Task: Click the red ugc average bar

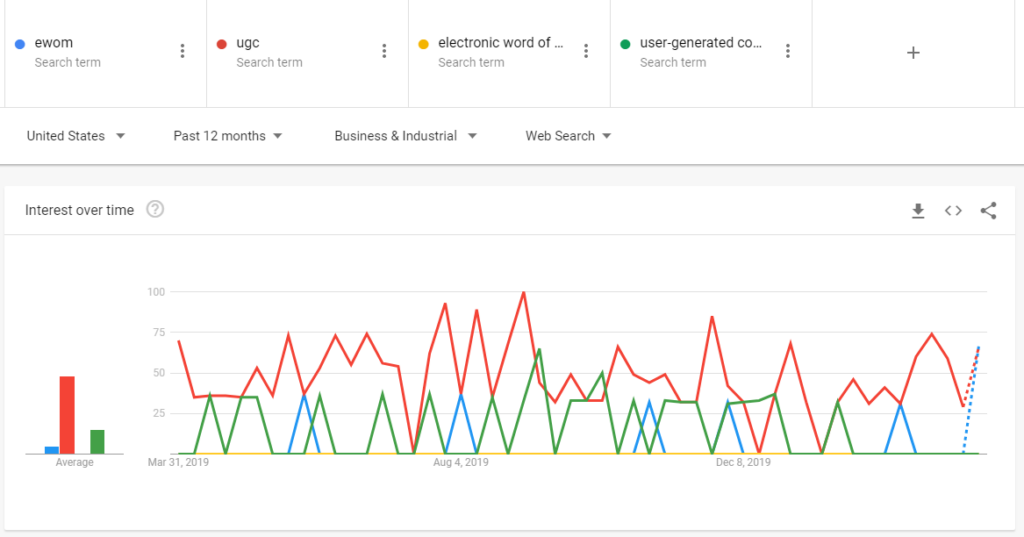Action: (x=67, y=415)
